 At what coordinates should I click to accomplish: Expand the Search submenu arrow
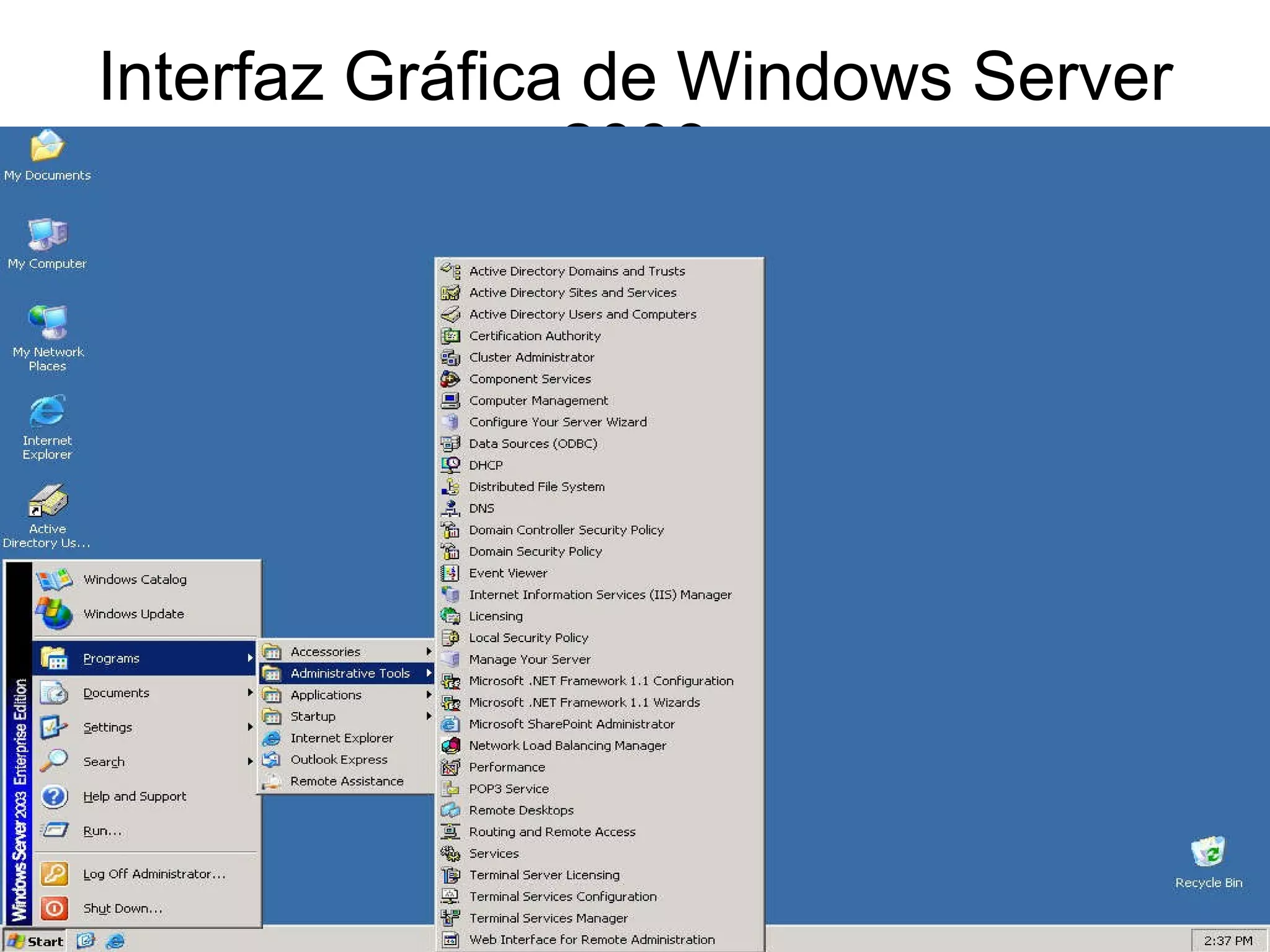[250, 761]
